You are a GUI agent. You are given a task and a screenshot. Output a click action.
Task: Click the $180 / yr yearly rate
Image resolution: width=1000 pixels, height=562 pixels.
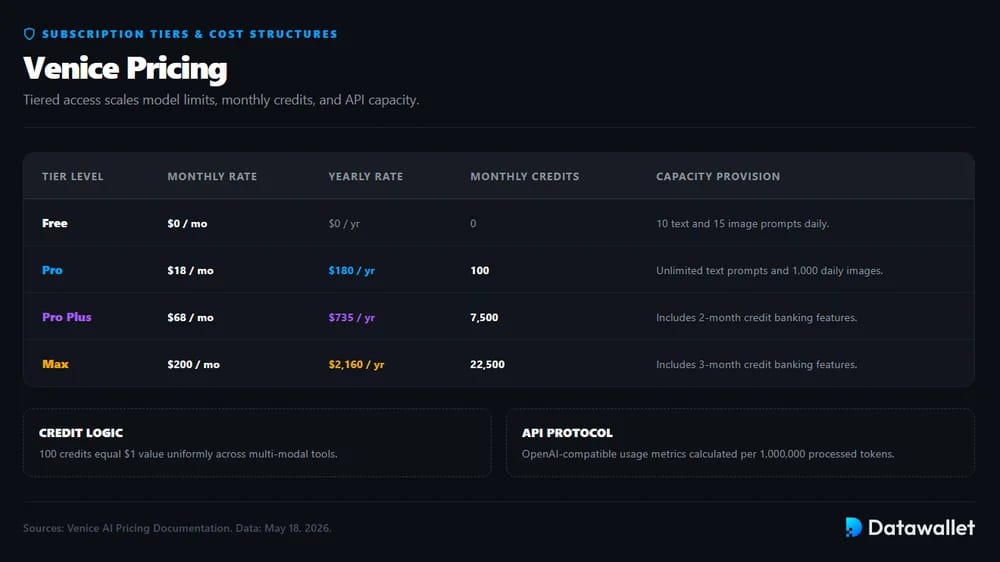[x=351, y=270]
